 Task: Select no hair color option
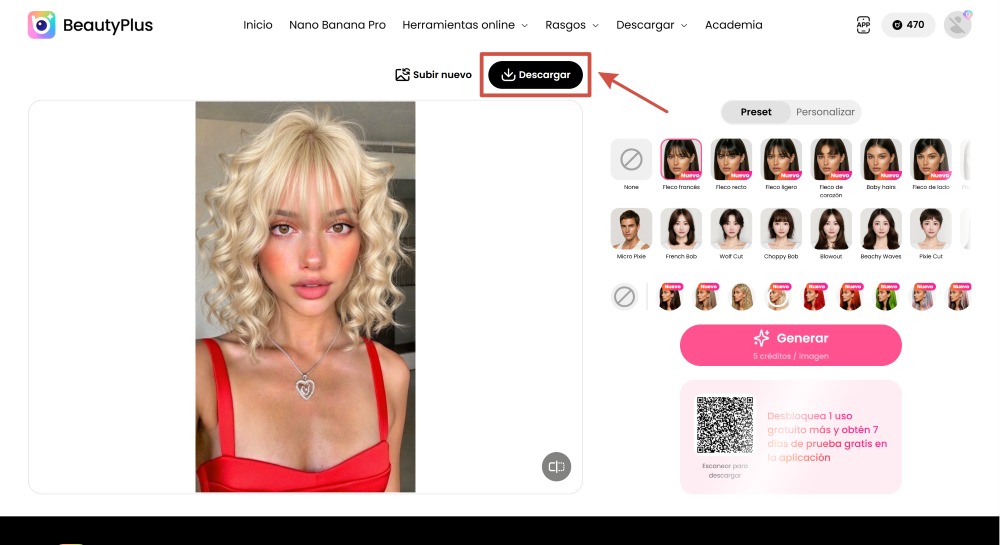pos(624,296)
